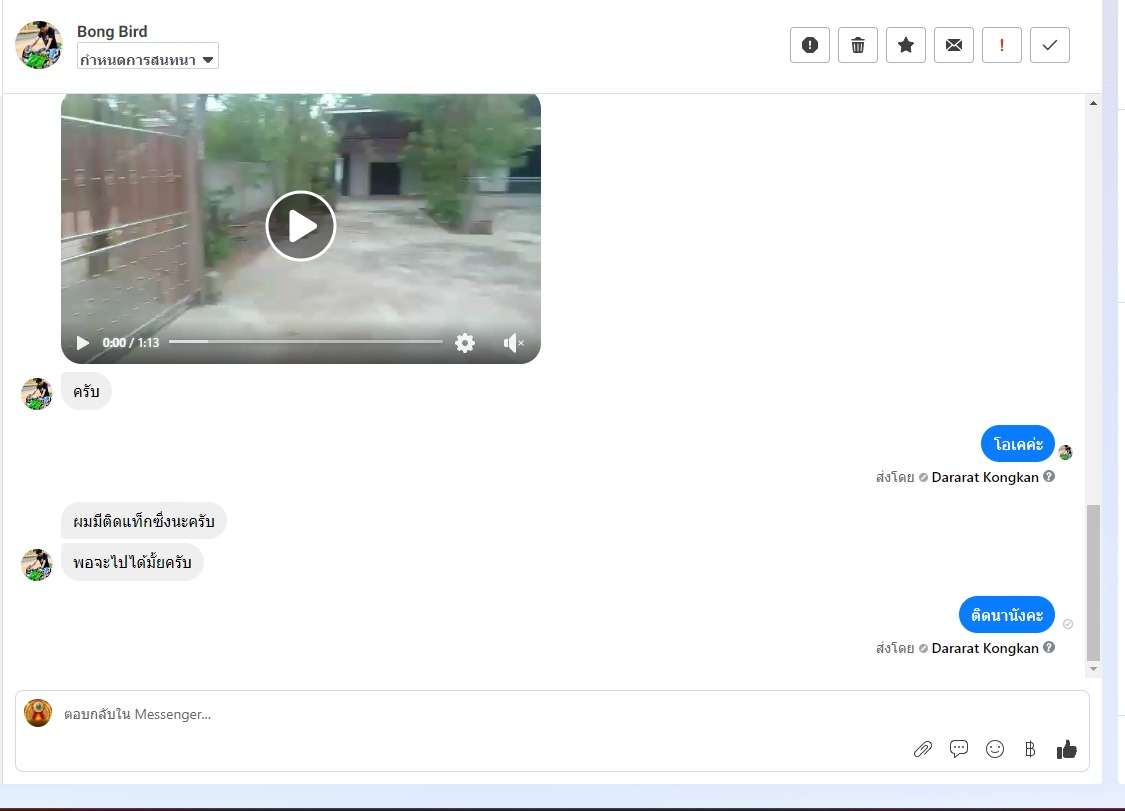Click the Baht payment request icon
Viewport: 1125px width, 811px height.
pyautogui.click(x=1030, y=749)
